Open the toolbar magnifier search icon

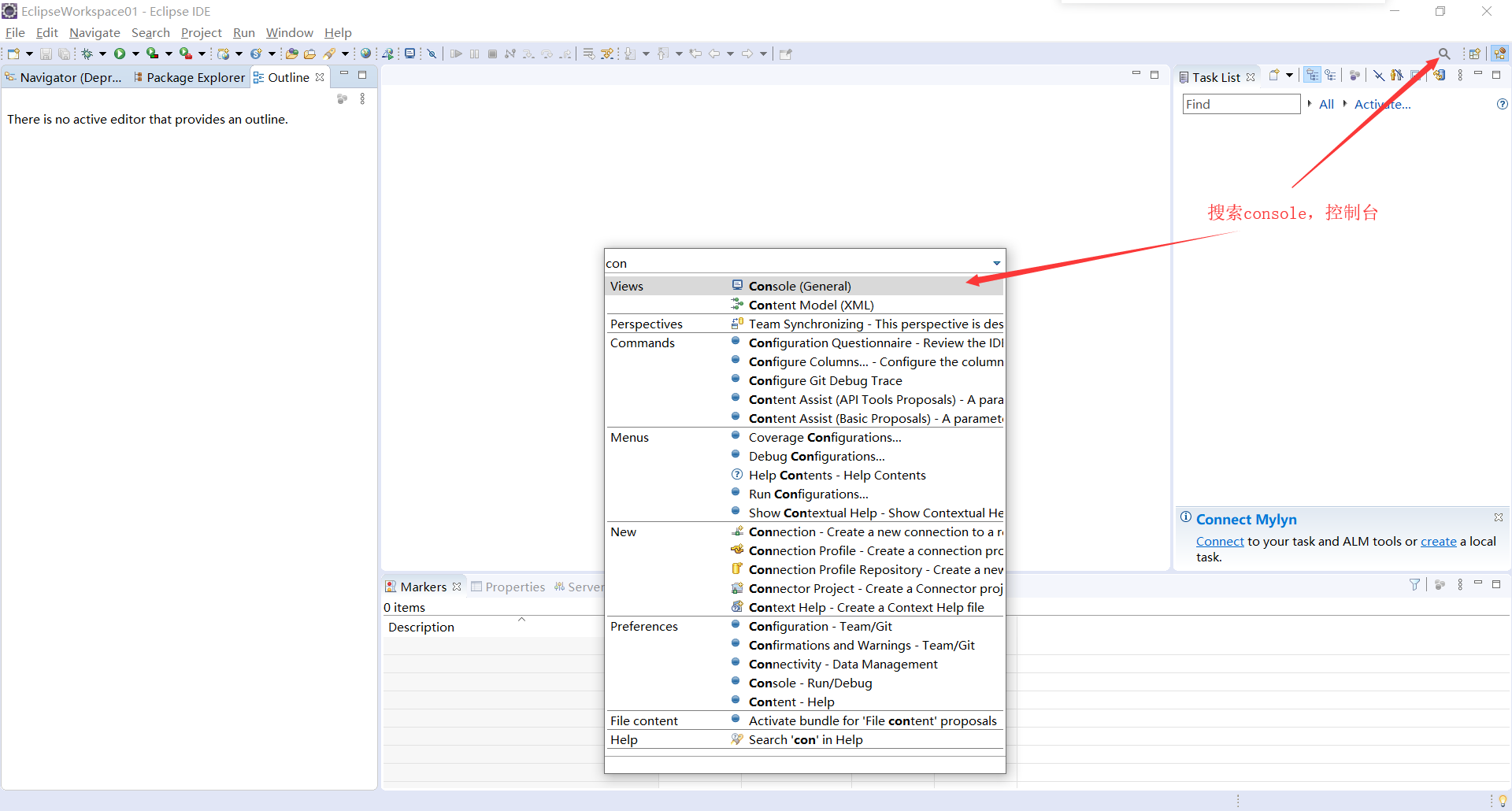tap(1443, 54)
